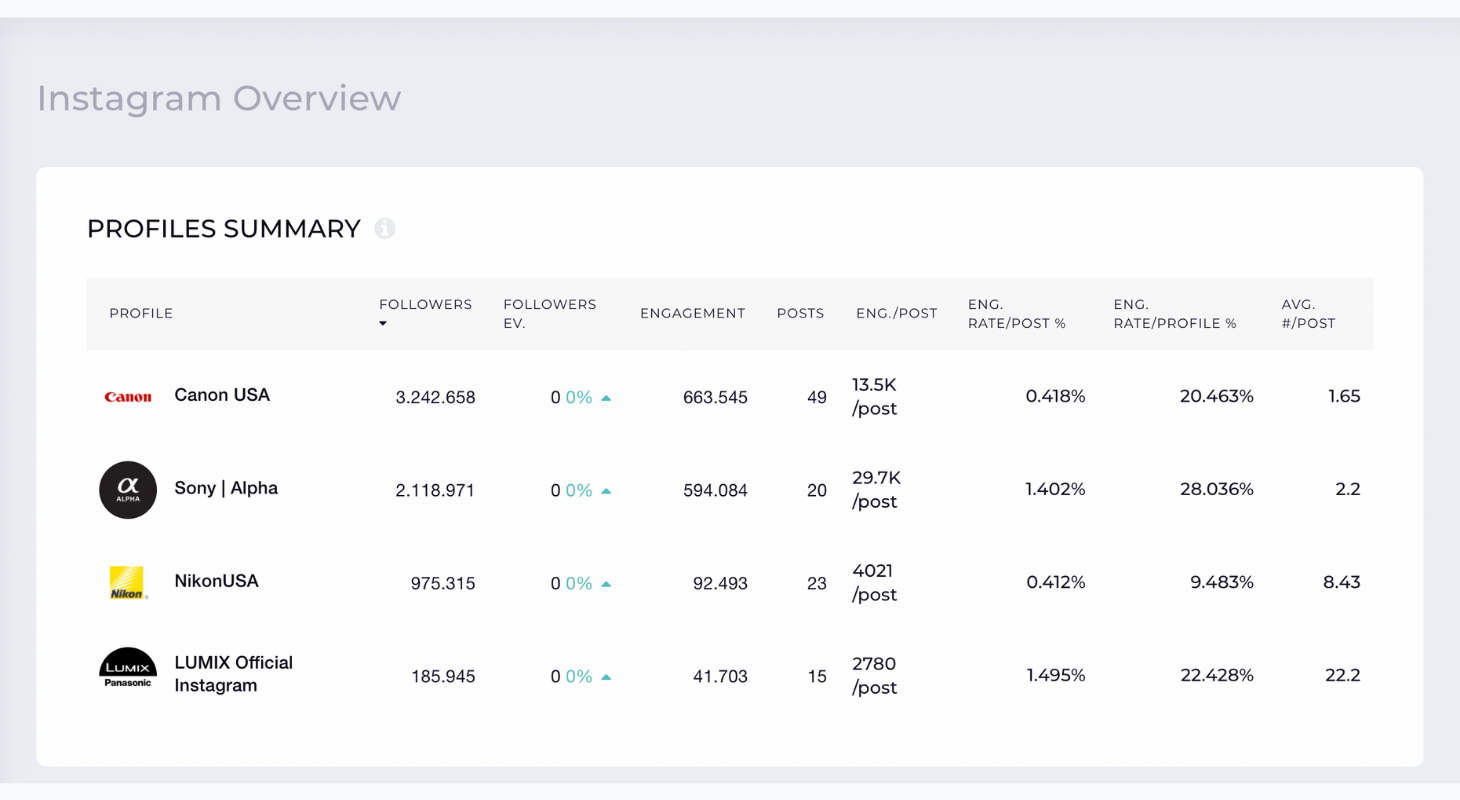Sort by Eng. Rate/Profile % header
This screenshot has height=800, width=1460.
1175,313
